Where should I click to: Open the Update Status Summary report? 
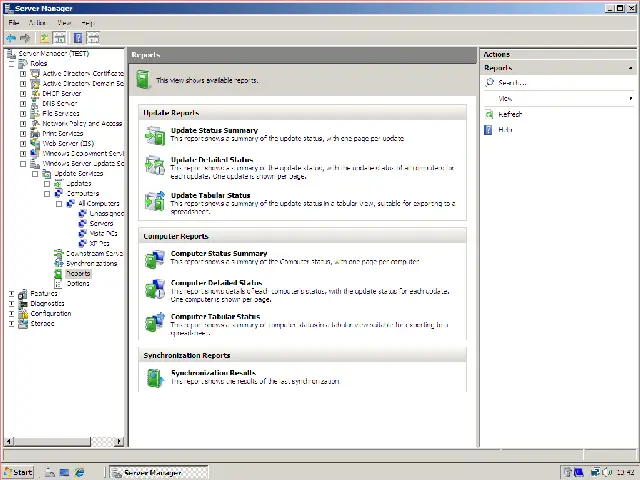click(214, 130)
